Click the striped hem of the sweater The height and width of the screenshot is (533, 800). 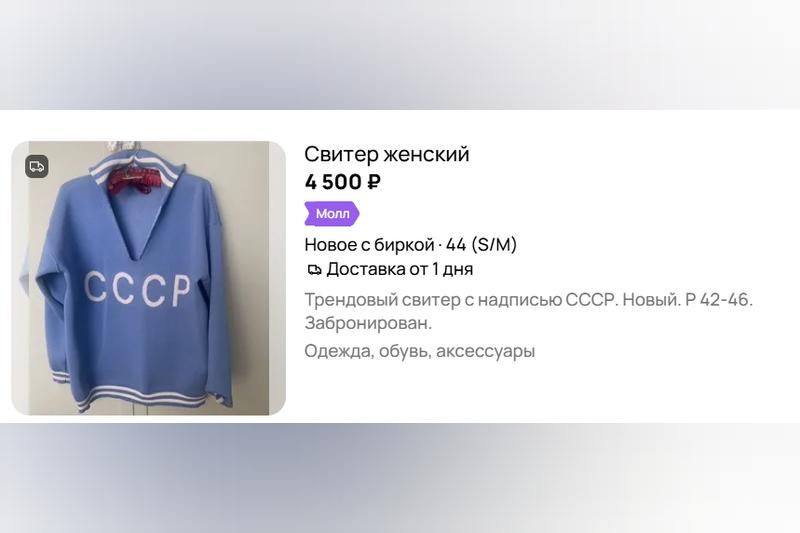pyautogui.click(x=141, y=396)
